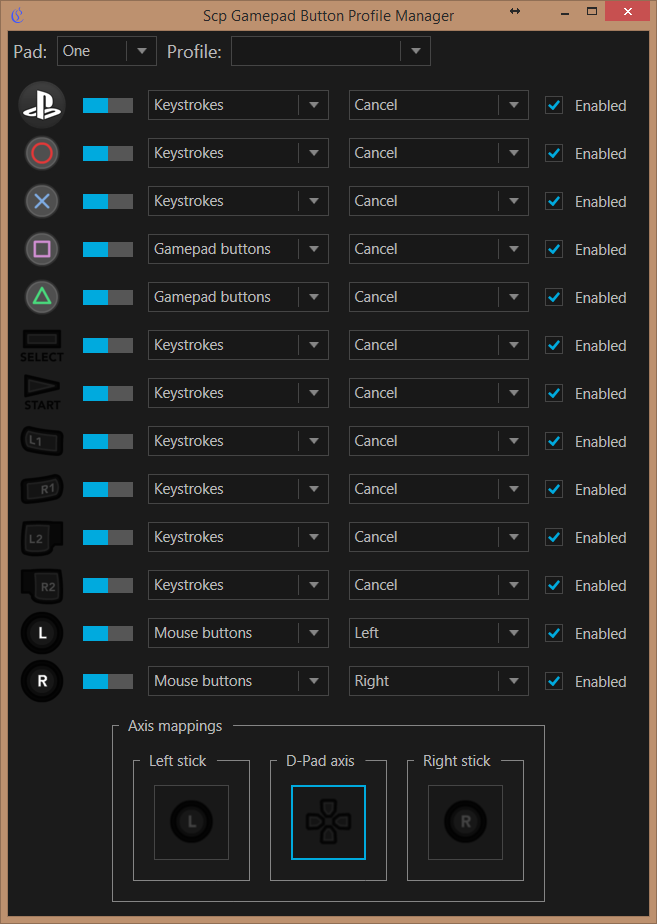This screenshot has height=924, width=657.
Task: Click the double-arrow icon in title bar
Action: point(515,11)
